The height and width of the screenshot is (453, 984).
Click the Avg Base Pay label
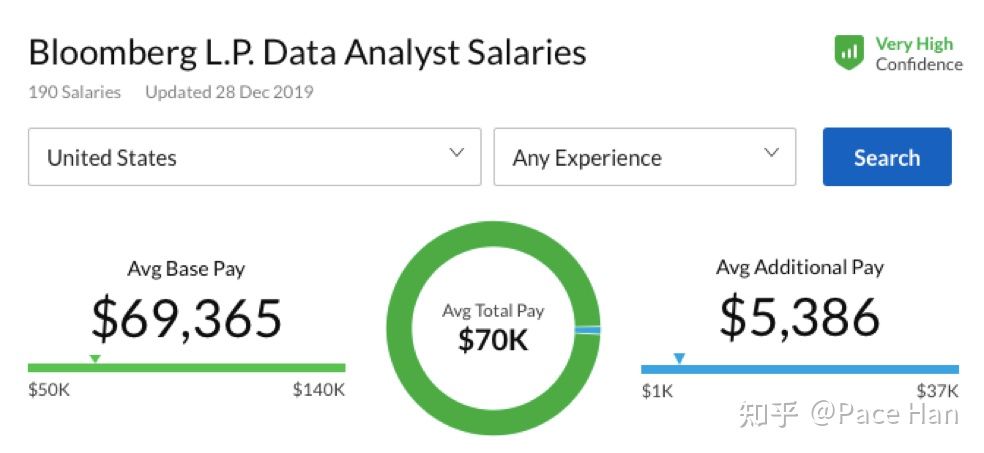(x=186, y=269)
